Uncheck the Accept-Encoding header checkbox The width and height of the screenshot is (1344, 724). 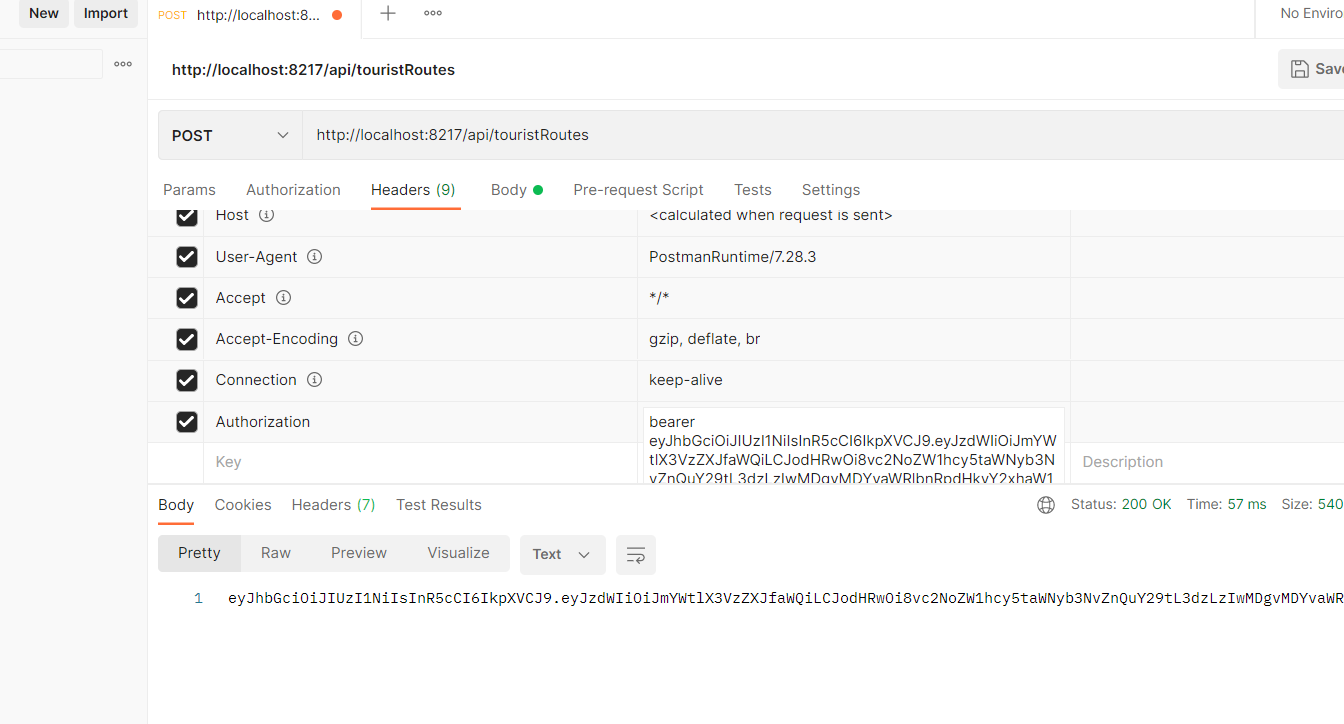pos(187,339)
